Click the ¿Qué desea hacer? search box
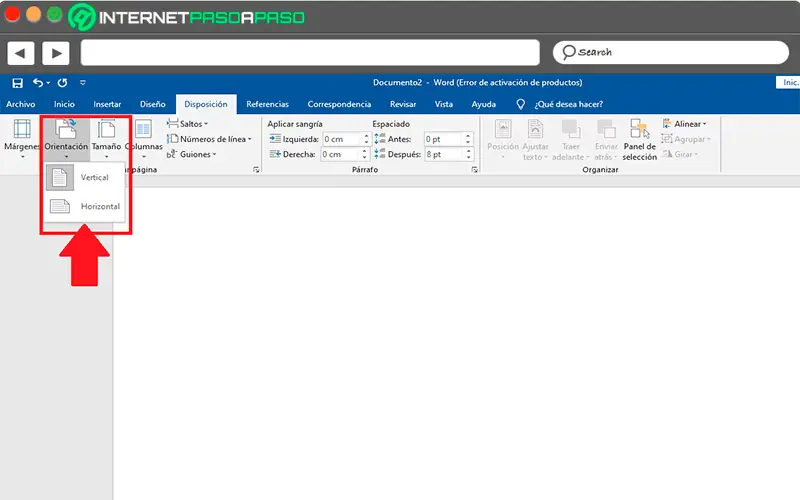 coord(569,104)
